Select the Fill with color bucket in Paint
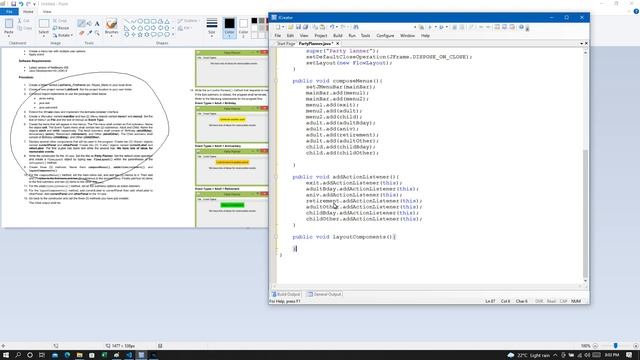The height and width of the screenshot is (360, 640). 89,23
